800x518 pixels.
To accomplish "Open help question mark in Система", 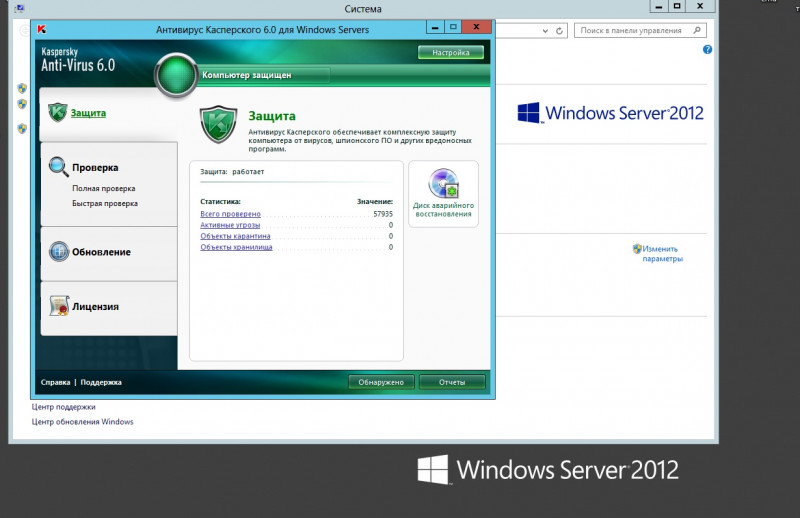I will tap(707, 50).
